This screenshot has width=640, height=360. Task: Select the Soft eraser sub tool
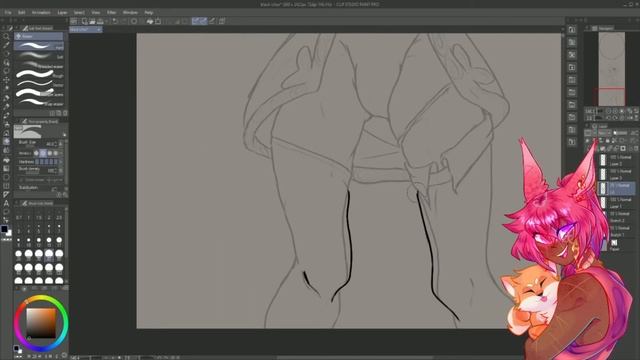[39, 56]
